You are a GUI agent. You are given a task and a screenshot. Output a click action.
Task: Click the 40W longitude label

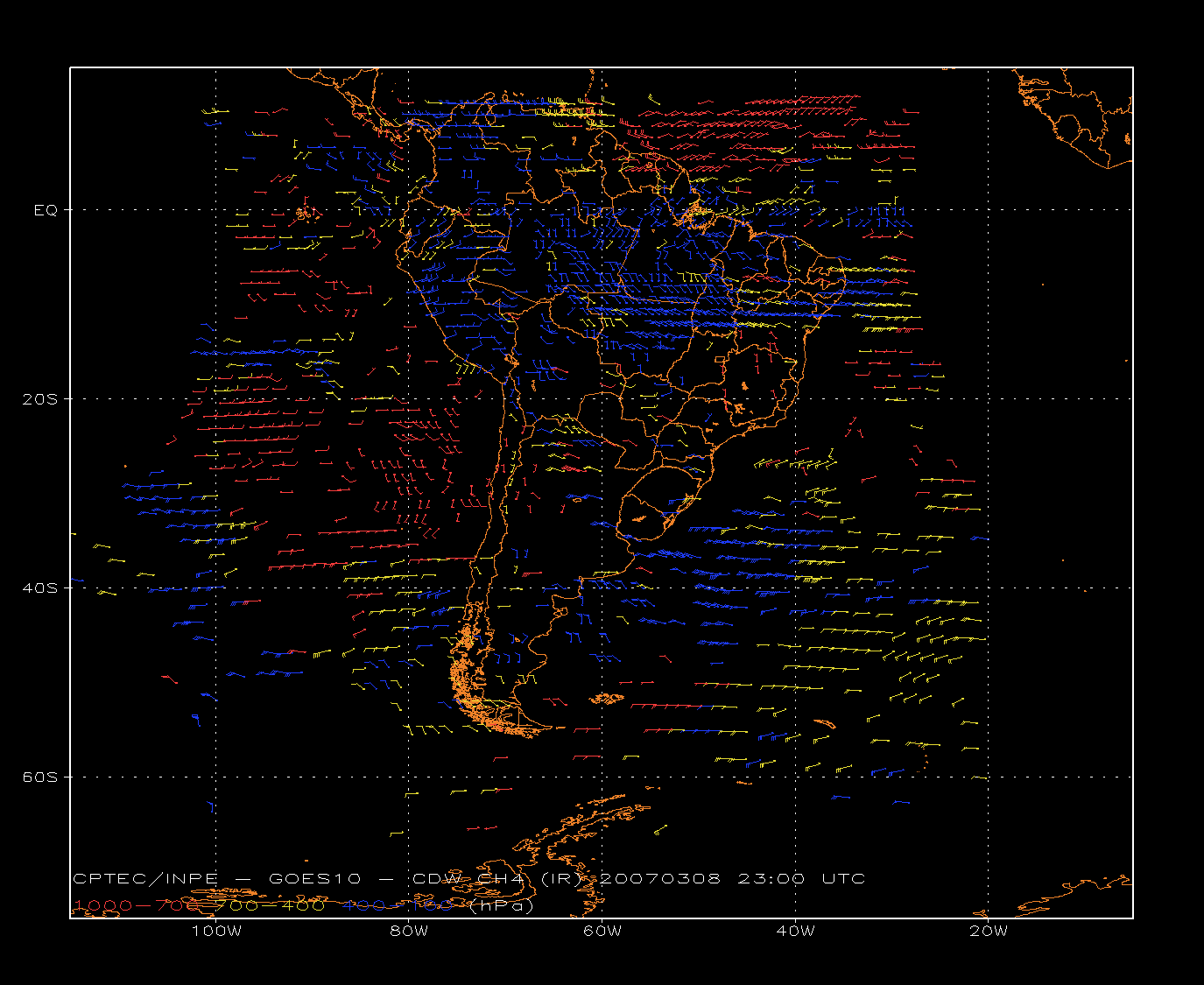[795, 931]
